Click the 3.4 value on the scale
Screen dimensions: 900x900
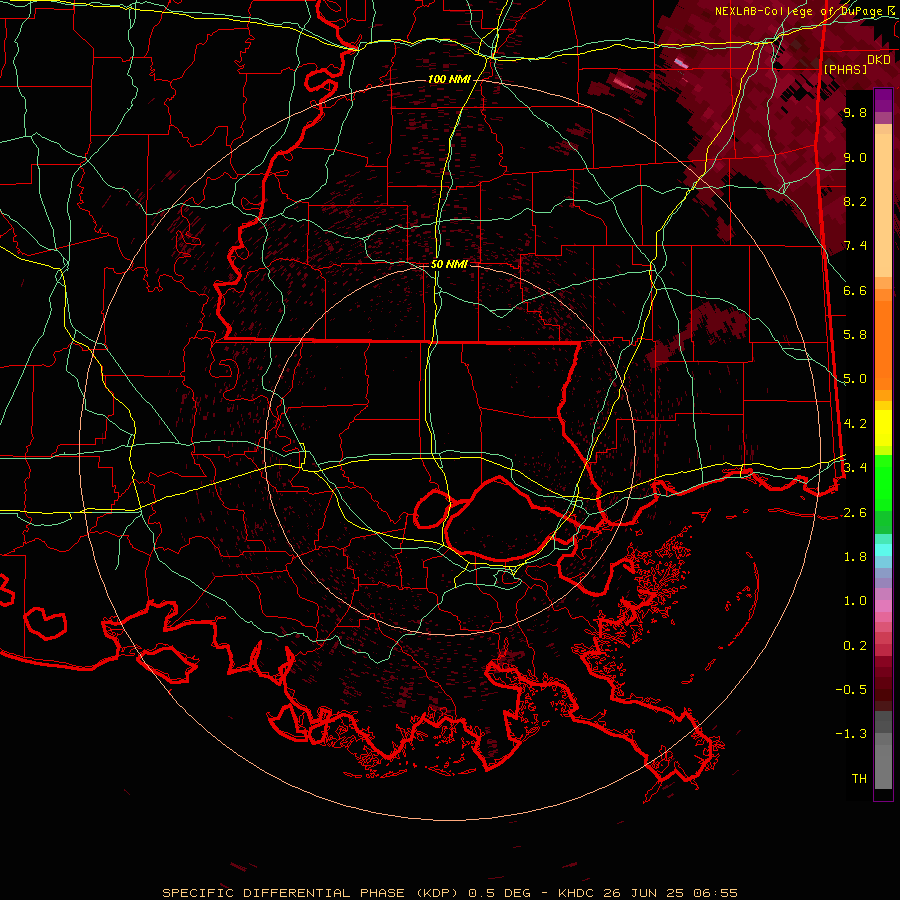coord(855,467)
